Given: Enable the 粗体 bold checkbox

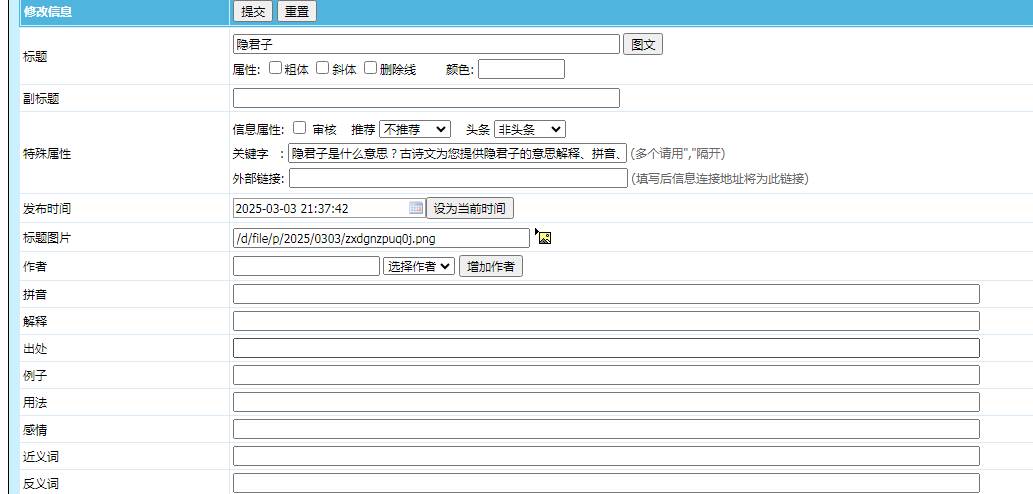Looking at the screenshot, I should tap(276, 68).
